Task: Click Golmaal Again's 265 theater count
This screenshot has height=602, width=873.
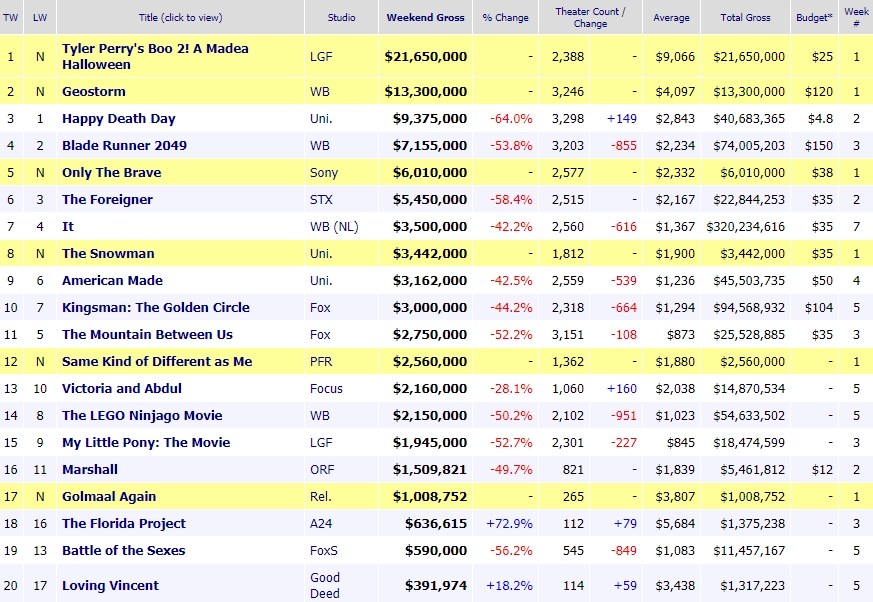Action: click(573, 497)
